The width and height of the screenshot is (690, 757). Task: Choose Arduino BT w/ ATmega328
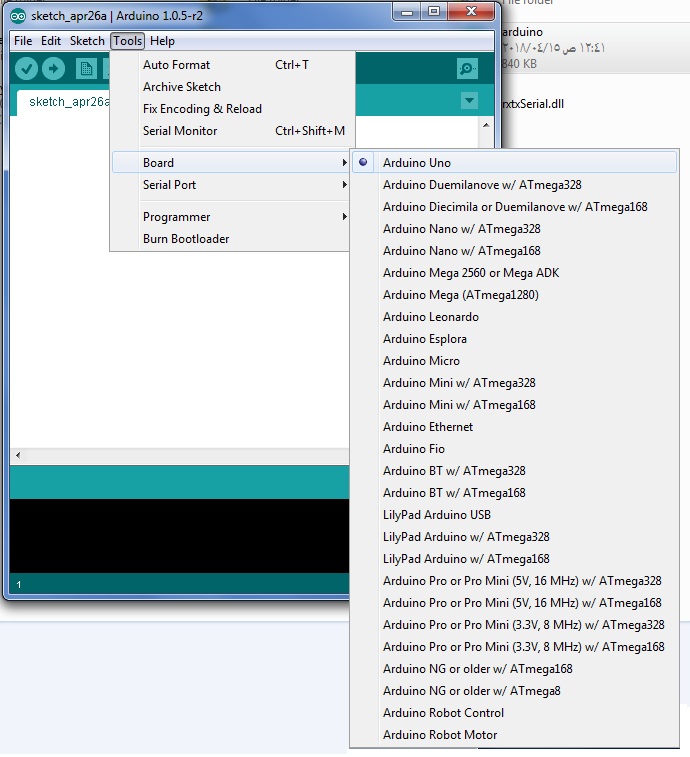coord(514,471)
